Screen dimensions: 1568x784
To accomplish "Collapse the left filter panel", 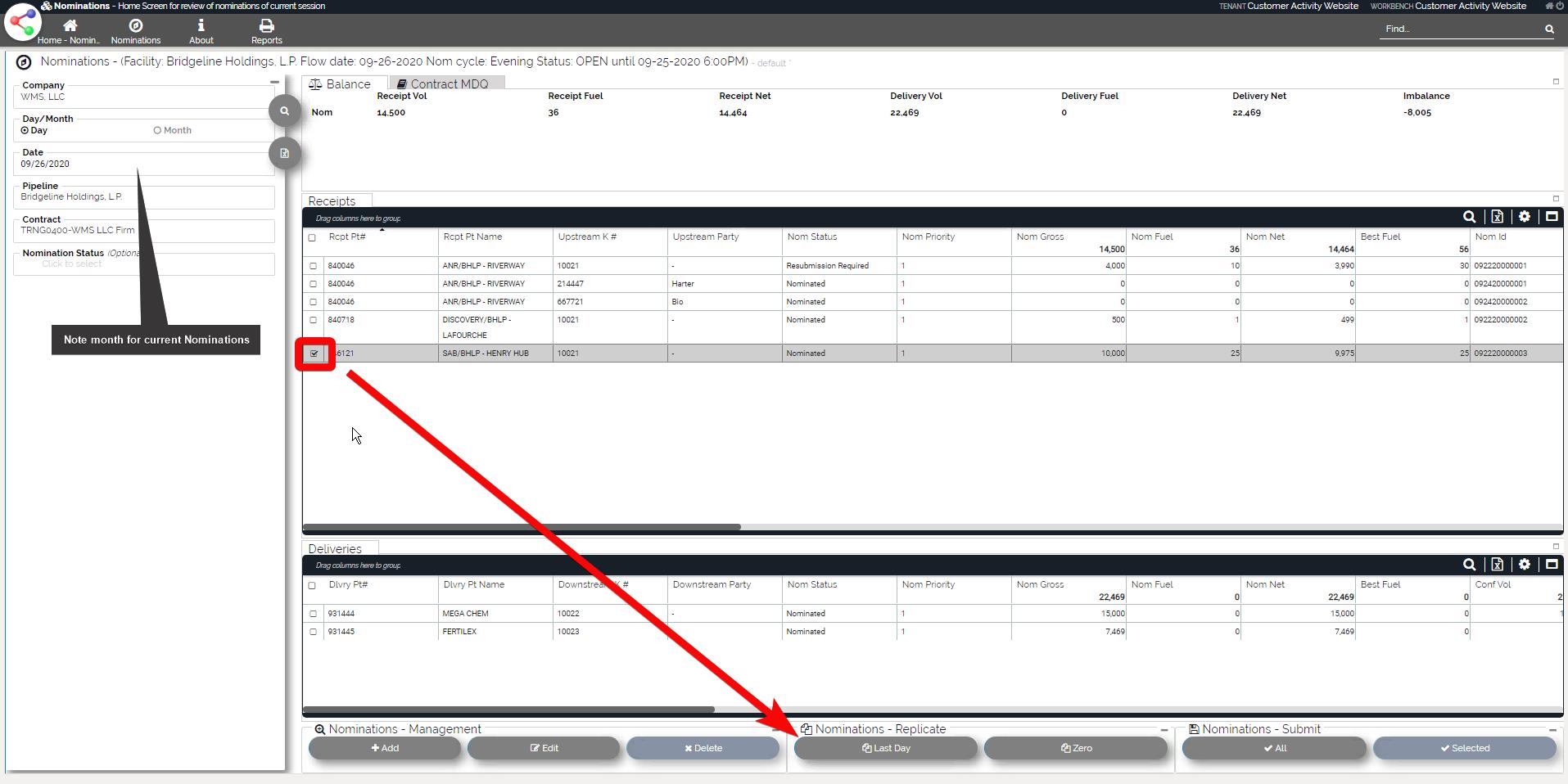I will [x=274, y=82].
